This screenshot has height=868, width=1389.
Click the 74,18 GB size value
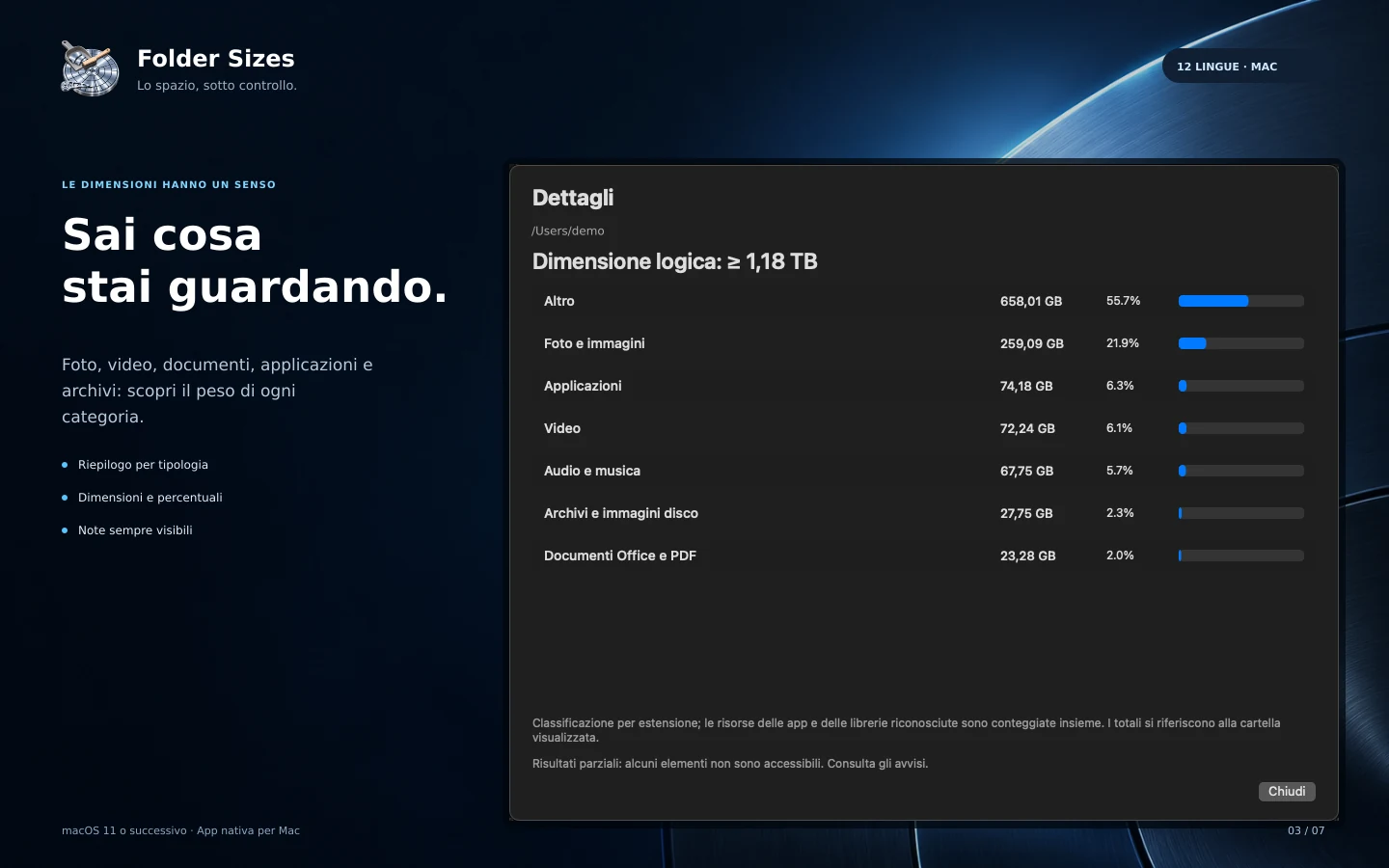tap(1026, 386)
